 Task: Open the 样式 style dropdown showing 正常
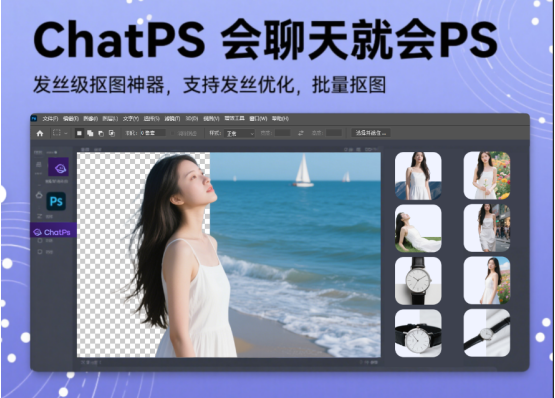tap(240, 133)
